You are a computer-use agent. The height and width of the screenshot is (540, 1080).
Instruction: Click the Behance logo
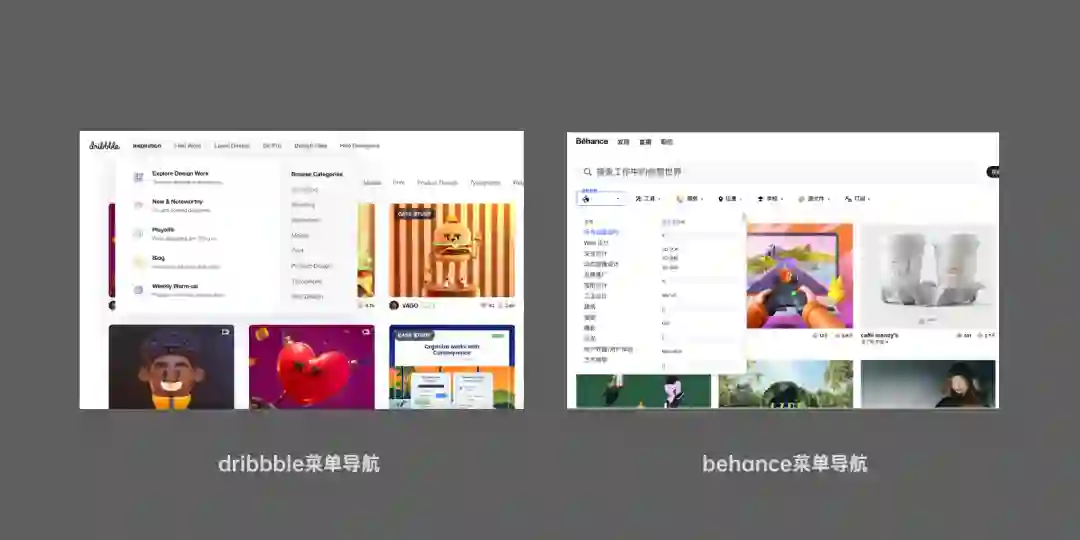tap(592, 141)
